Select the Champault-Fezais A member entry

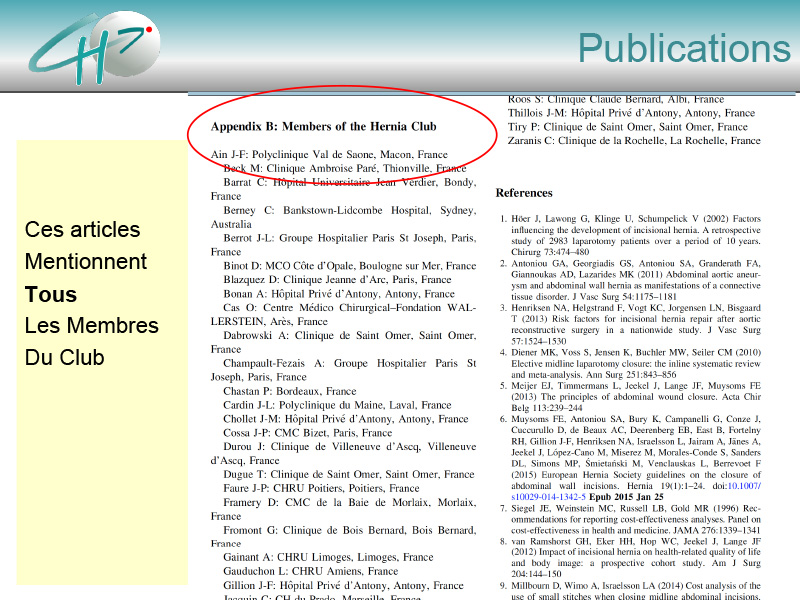[343, 370]
